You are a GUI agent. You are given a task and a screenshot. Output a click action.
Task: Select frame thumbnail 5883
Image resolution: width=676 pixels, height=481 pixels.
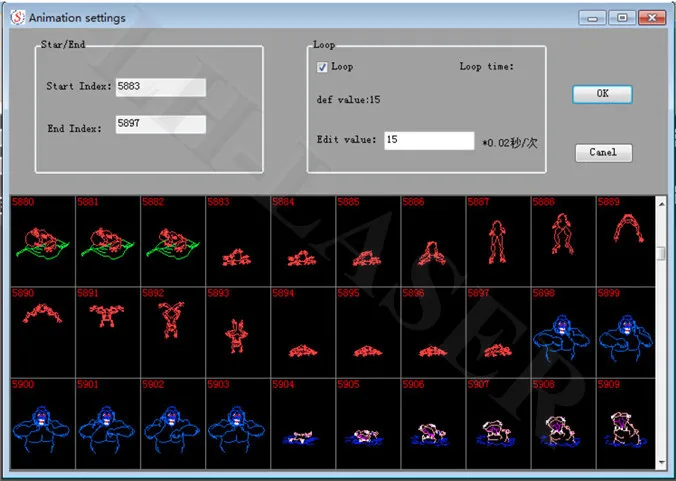coord(238,241)
